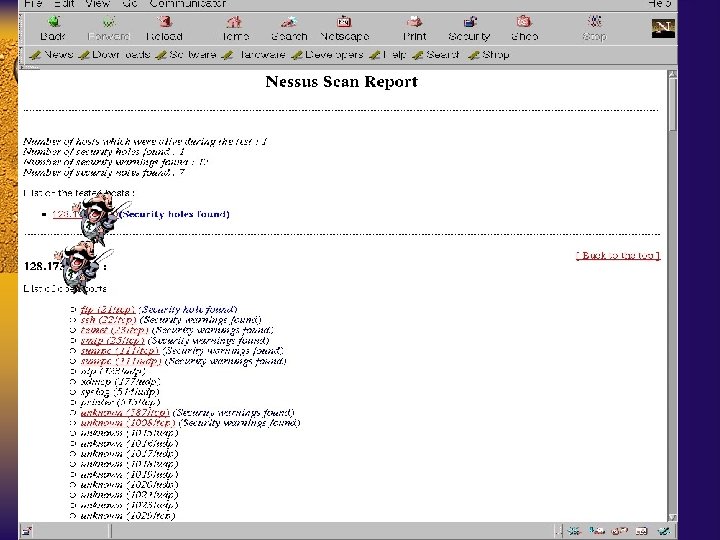Open the Help personal toolbar bookmark
The height and width of the screenshot is (540, 720).
tap(388, 55)
